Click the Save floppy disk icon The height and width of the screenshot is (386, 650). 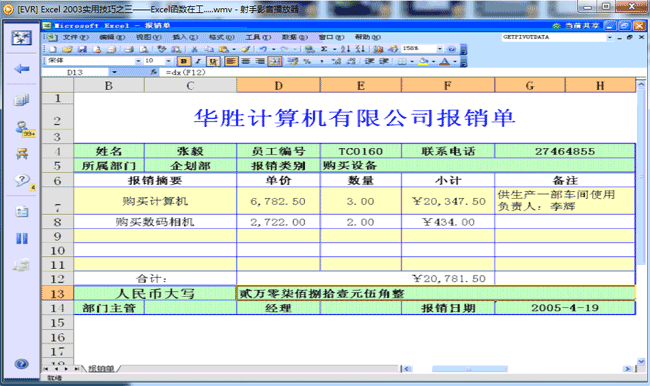coord(82,49)
